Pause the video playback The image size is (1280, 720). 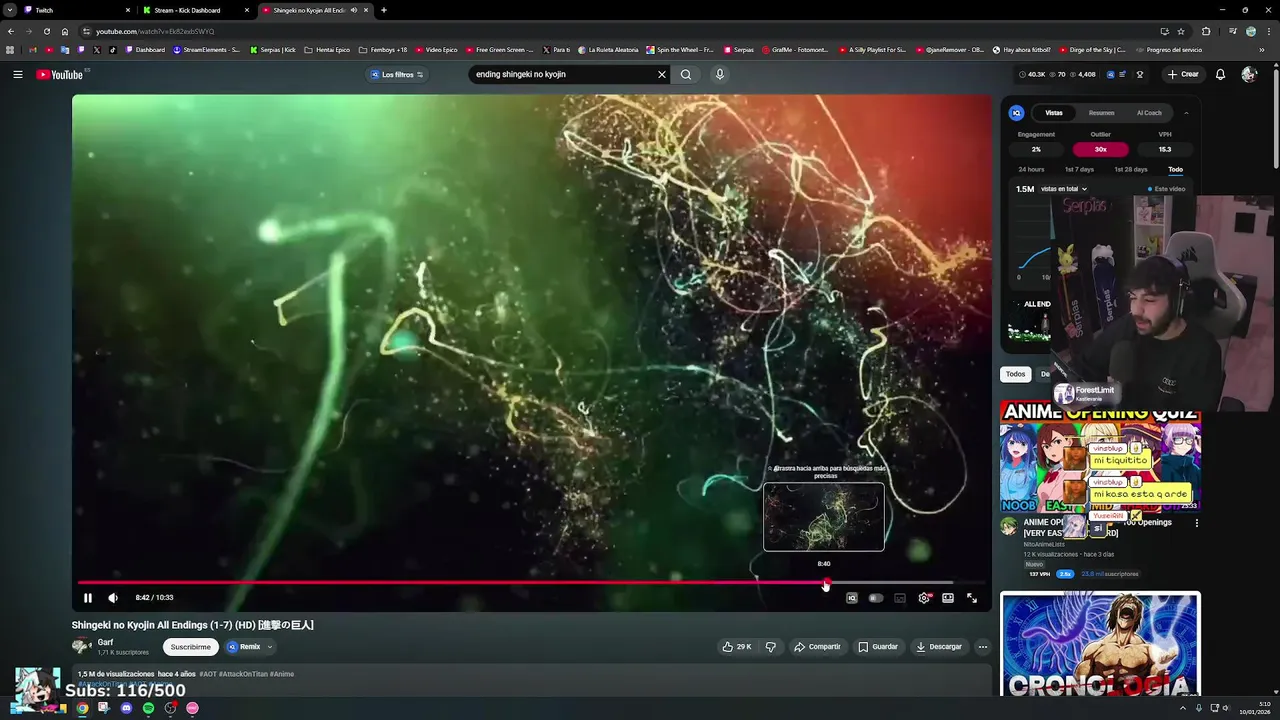click(88, 598)
